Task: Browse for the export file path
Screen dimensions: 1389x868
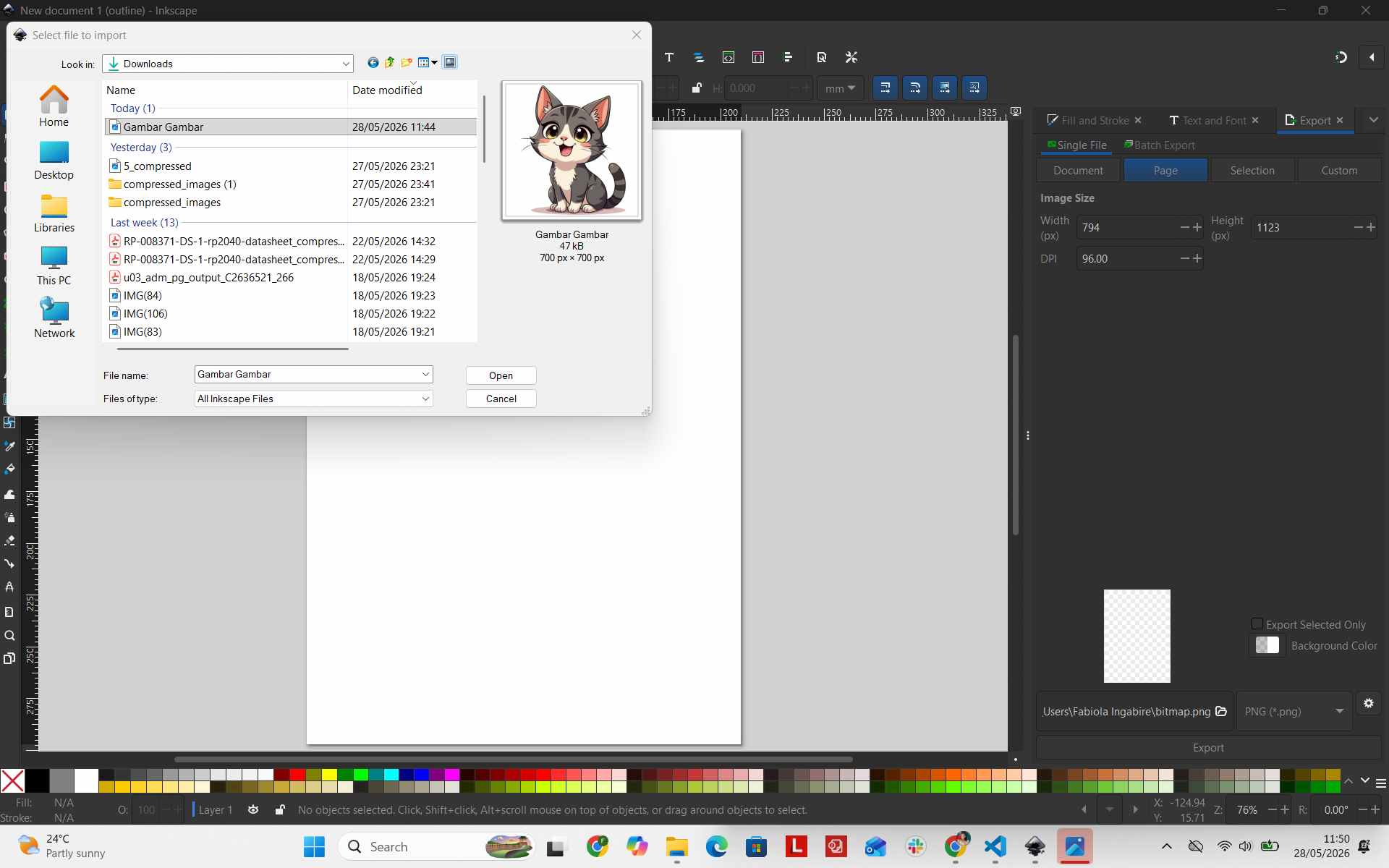Action: 1221,711
